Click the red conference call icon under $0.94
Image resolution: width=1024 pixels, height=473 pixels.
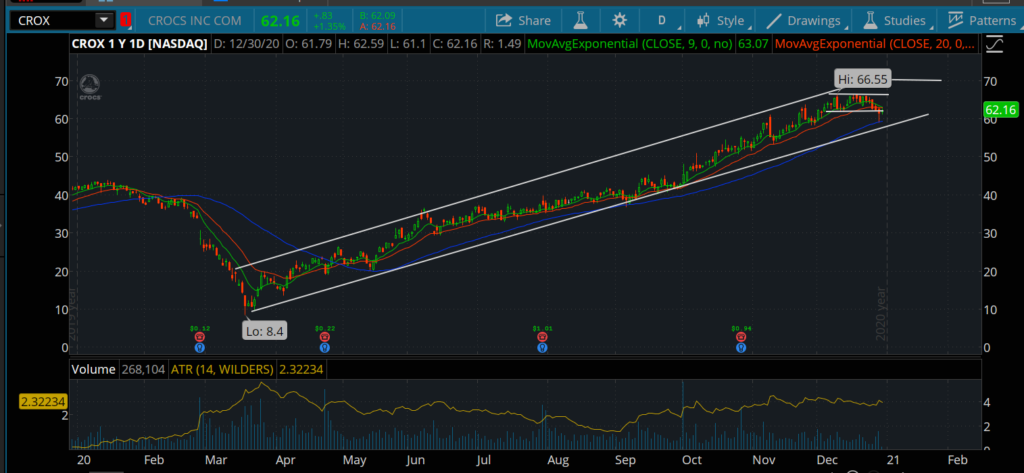[741, 337]
